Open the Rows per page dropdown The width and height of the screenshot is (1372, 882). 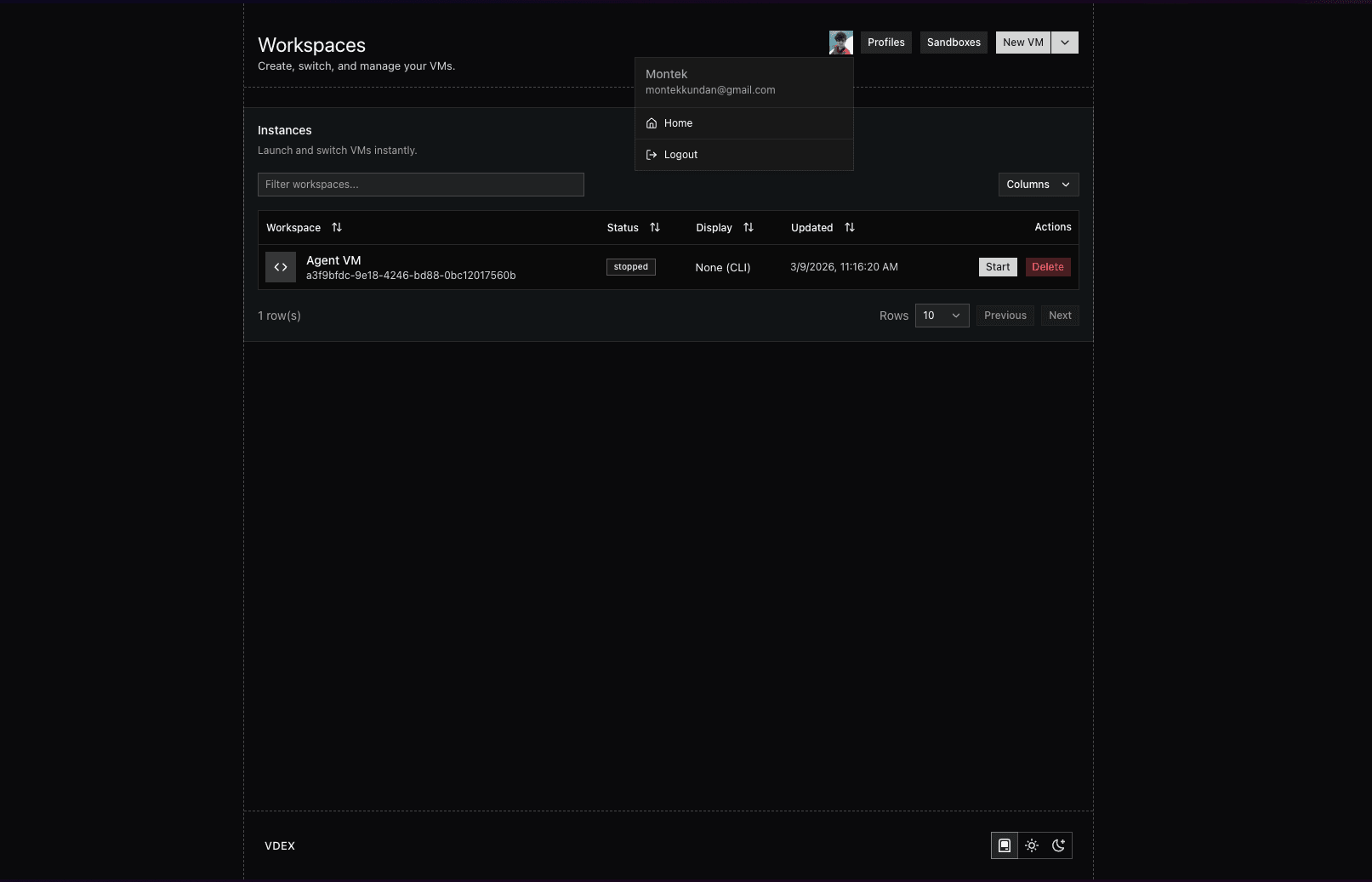tap(942, 316)
